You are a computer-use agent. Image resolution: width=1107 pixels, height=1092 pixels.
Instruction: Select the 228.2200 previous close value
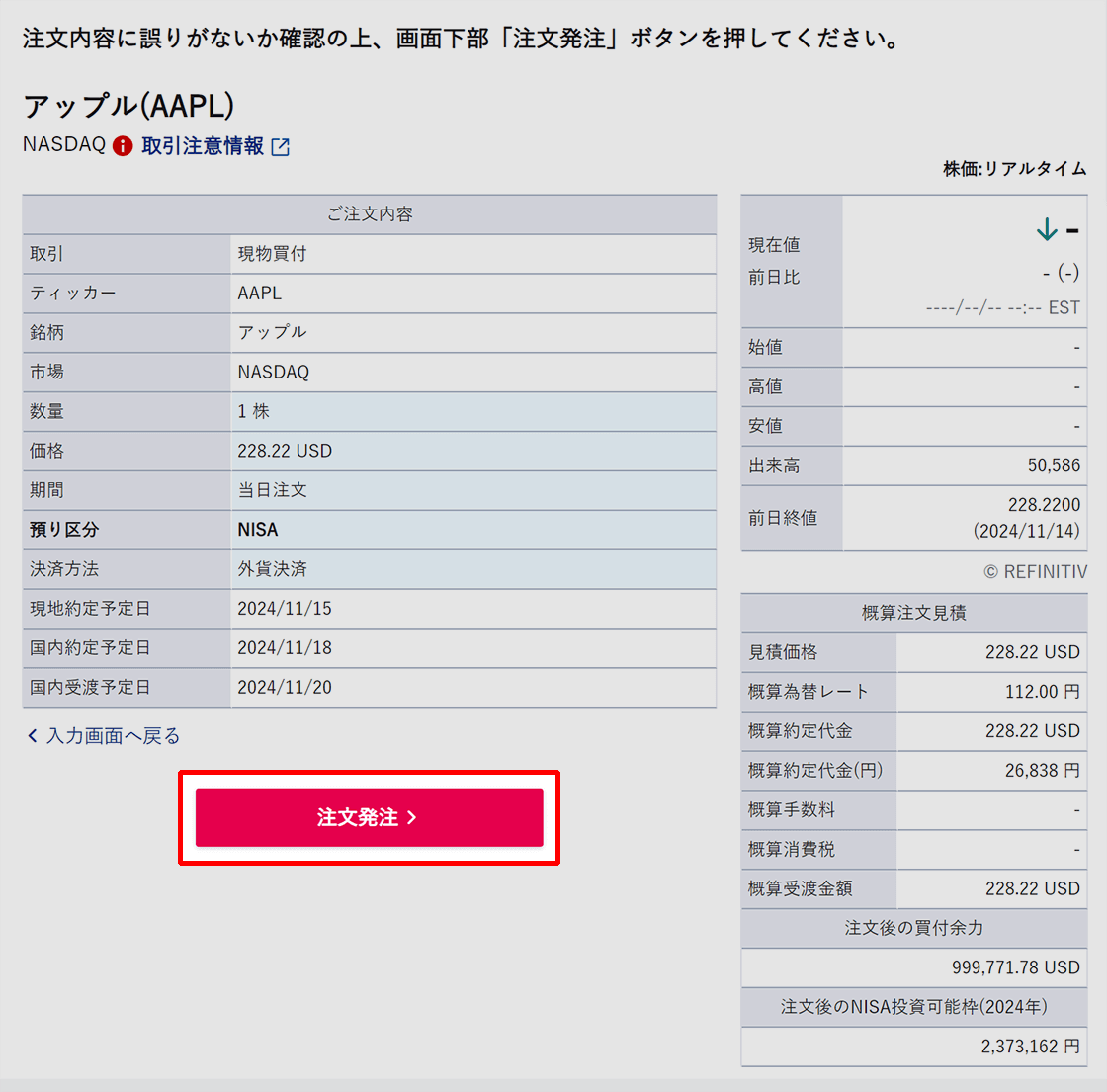tap(1044, 505)
